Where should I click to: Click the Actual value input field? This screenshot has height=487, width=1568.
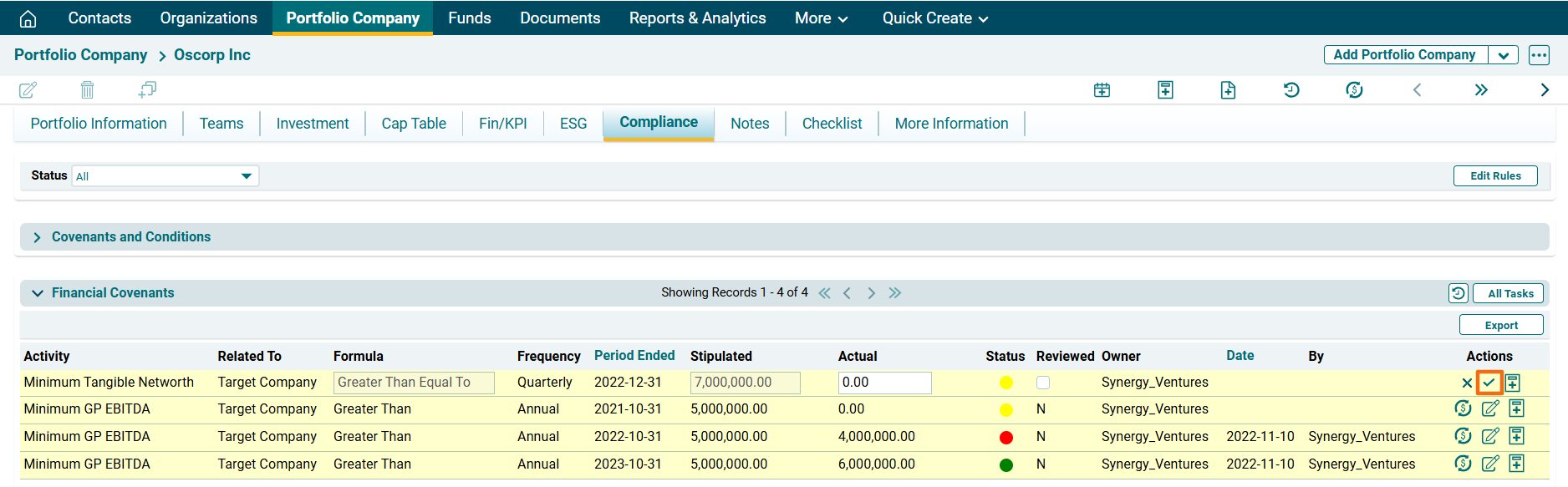pyautogui.click(x=883, y=383)
